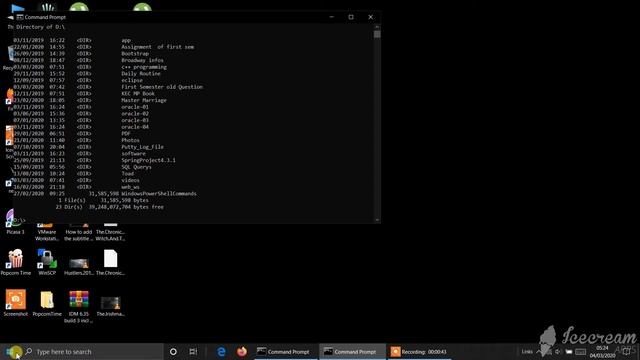The image size is (640, 360).
Task: Click the Cortana circle icon on the taskbar
Action: tap(173, 351)
